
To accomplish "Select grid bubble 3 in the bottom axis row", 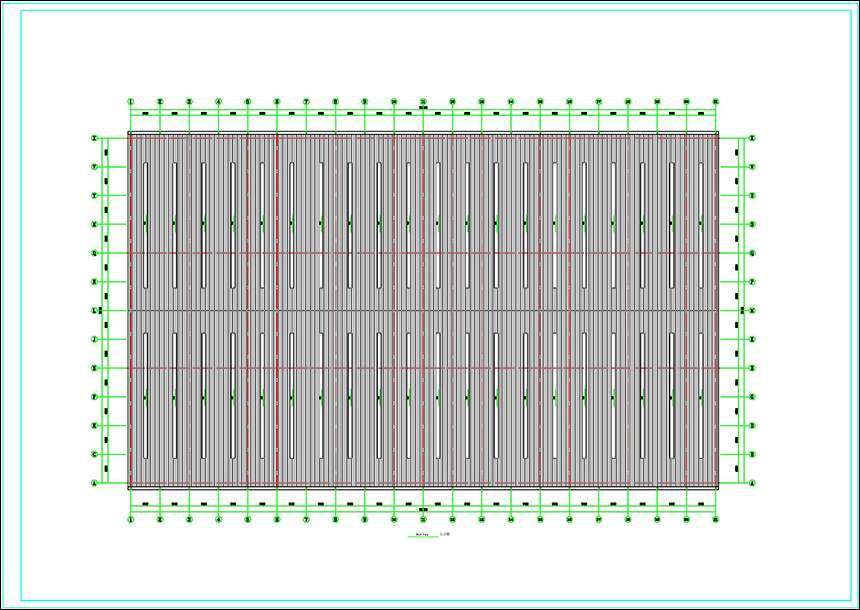I will 189,520.
